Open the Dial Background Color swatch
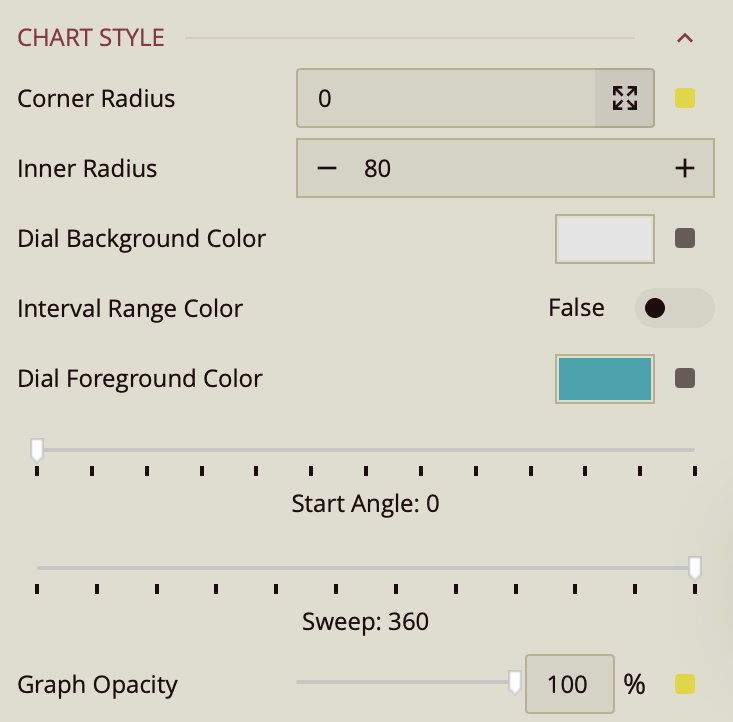Viewport: 733px width, 722px height. (x=605, y=239)
